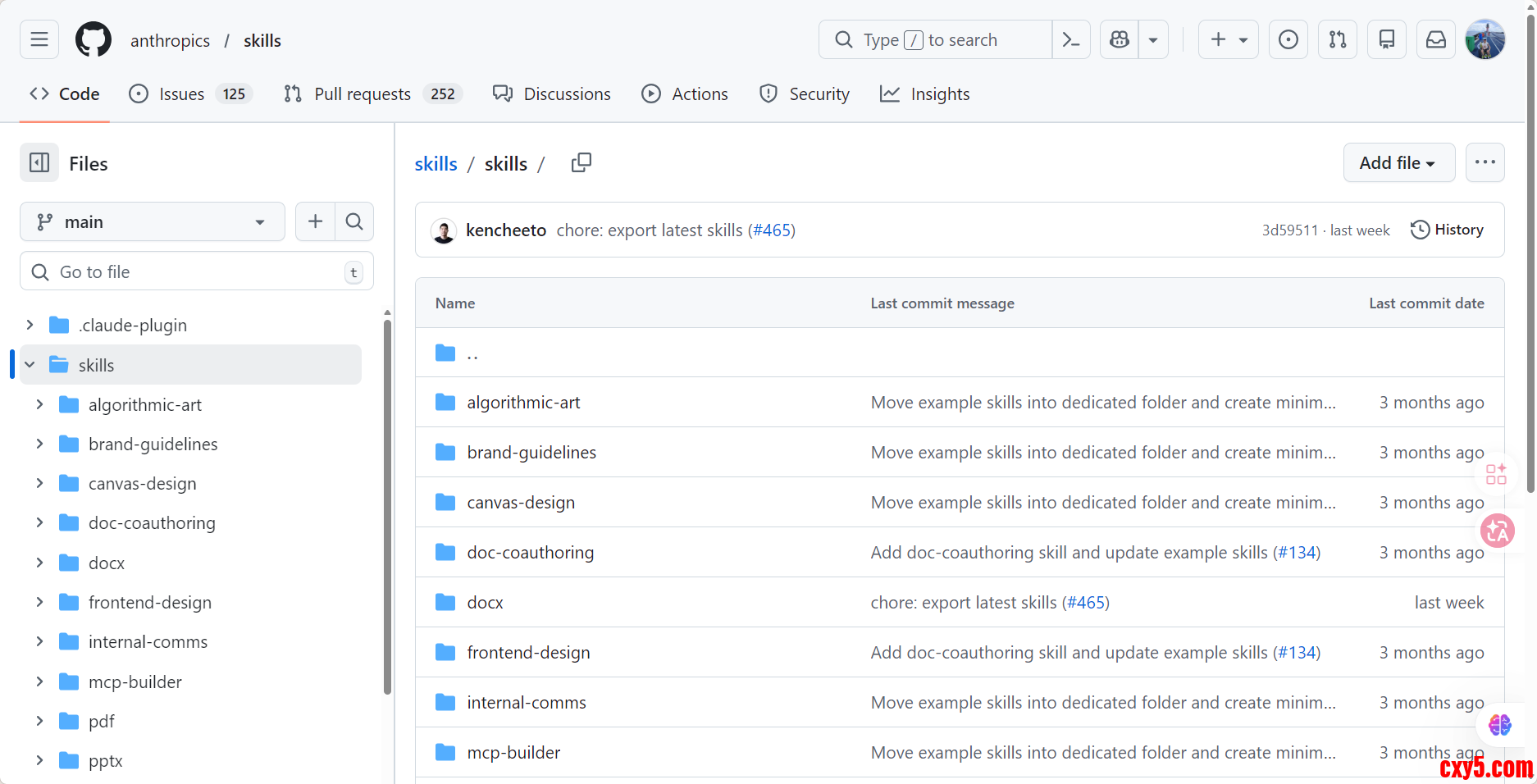This screenshot has width=1537, height=784.
Task: Open the Copilot chat icon
Action: 1120,39
